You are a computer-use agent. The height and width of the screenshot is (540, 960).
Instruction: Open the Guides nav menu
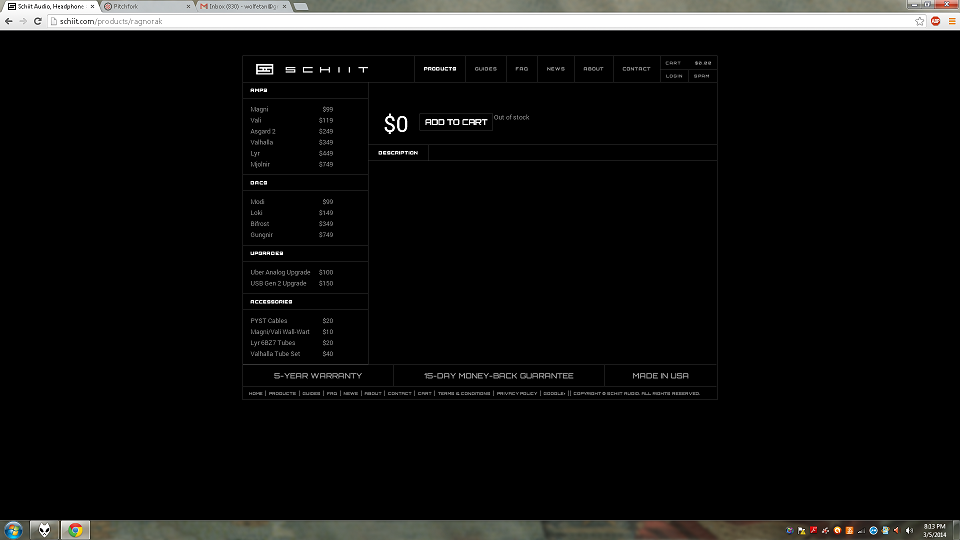tap(486, 69)
